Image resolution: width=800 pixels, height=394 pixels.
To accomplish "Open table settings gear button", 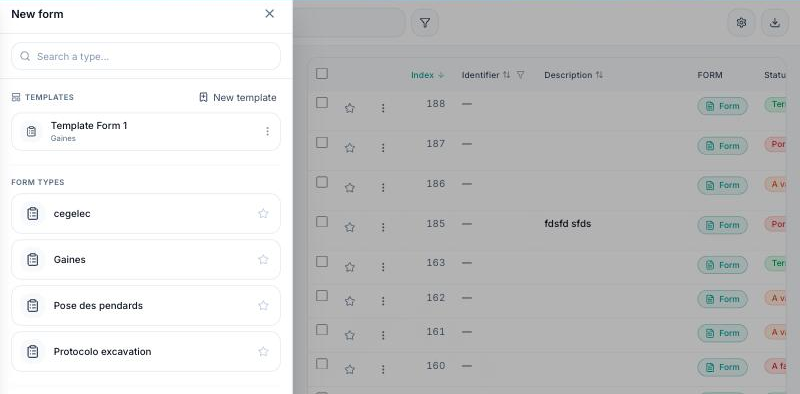I will tap(741, 22).
